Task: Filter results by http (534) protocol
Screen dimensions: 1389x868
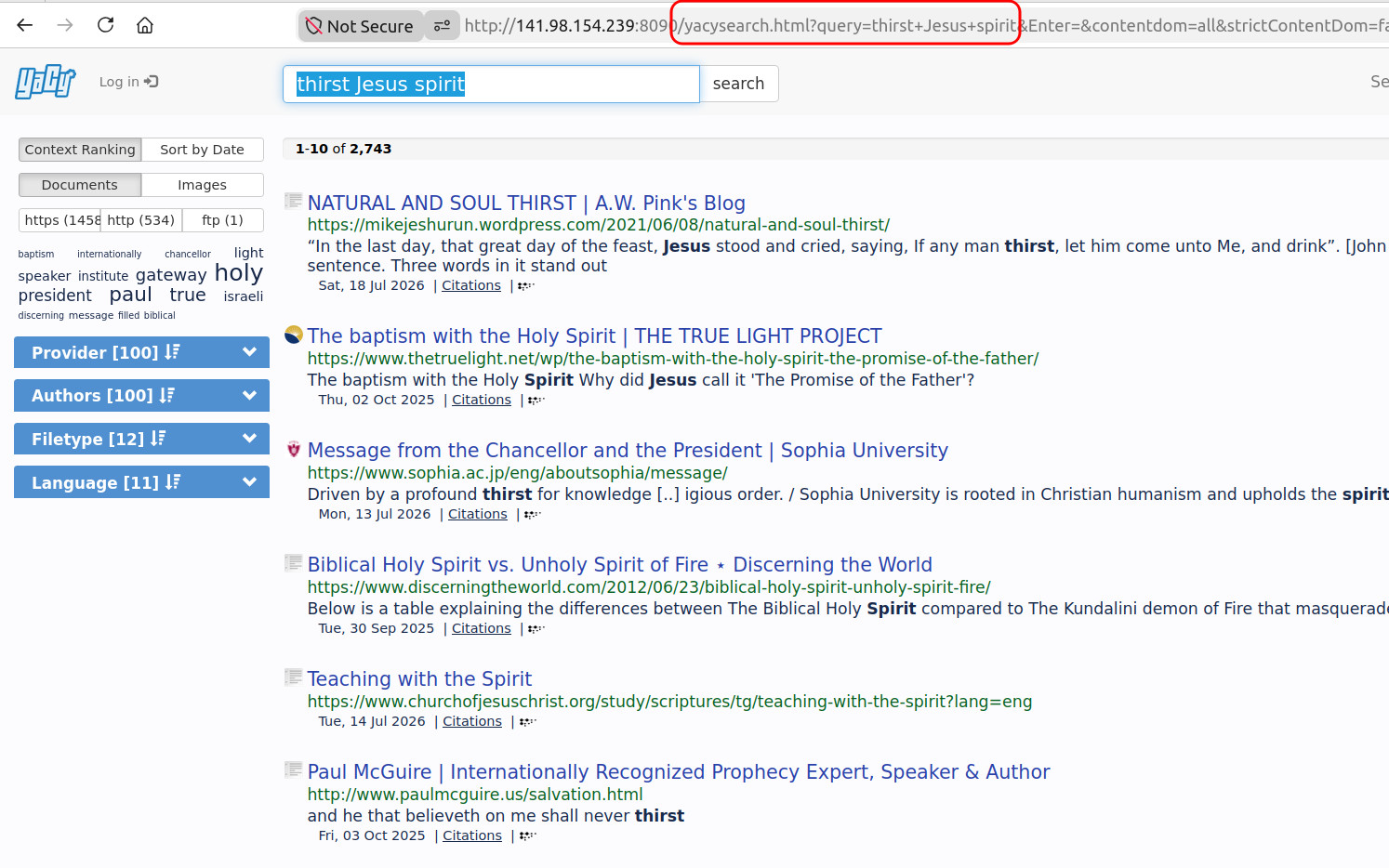Action: pos(140,220)
